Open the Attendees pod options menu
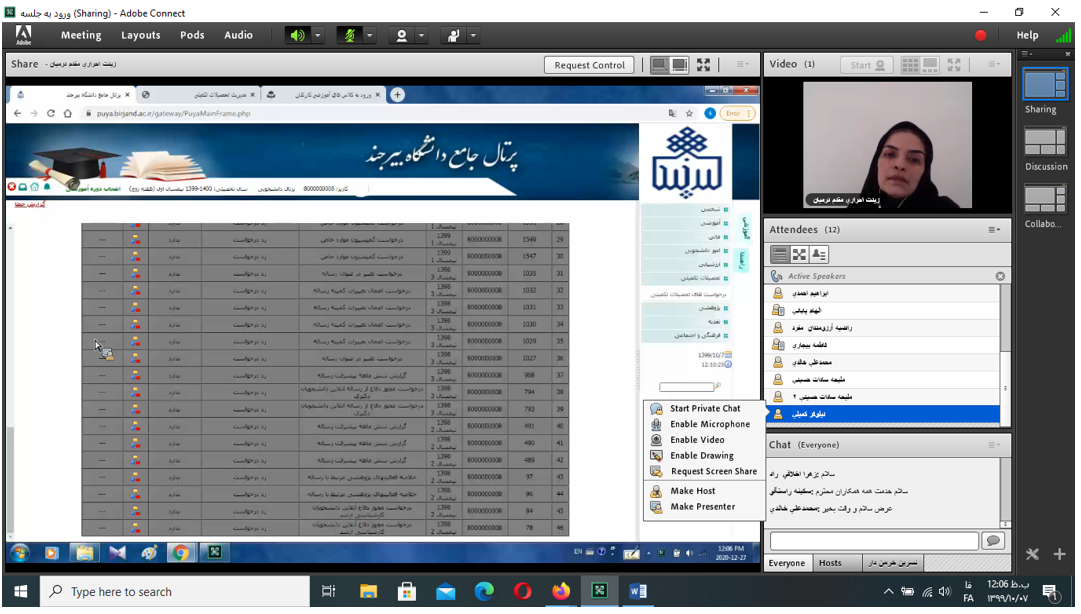The height and width of the screenshot is (614, 1081). [x=993, y=229]
